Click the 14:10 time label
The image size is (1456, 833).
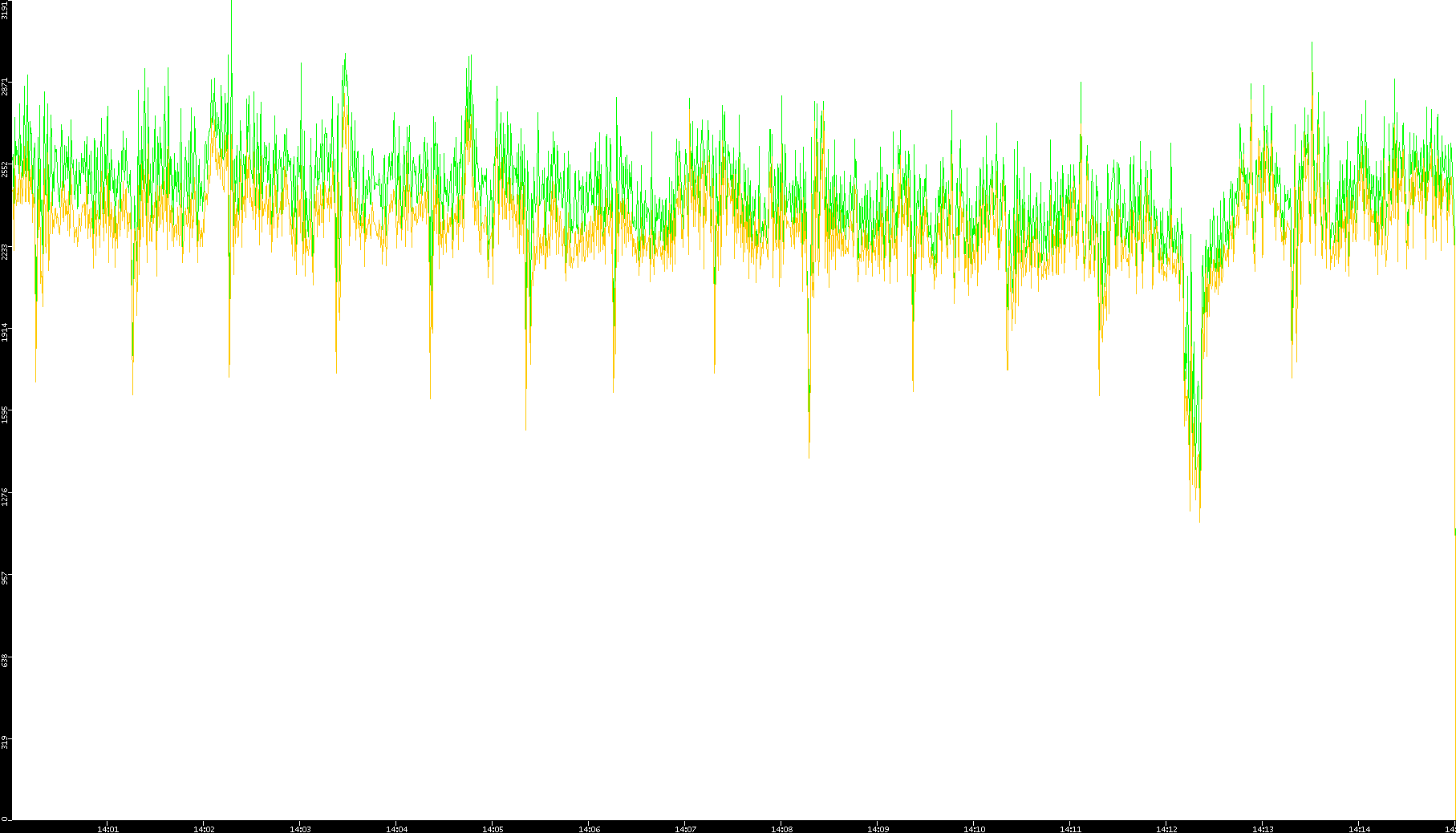tap(974, 828)
